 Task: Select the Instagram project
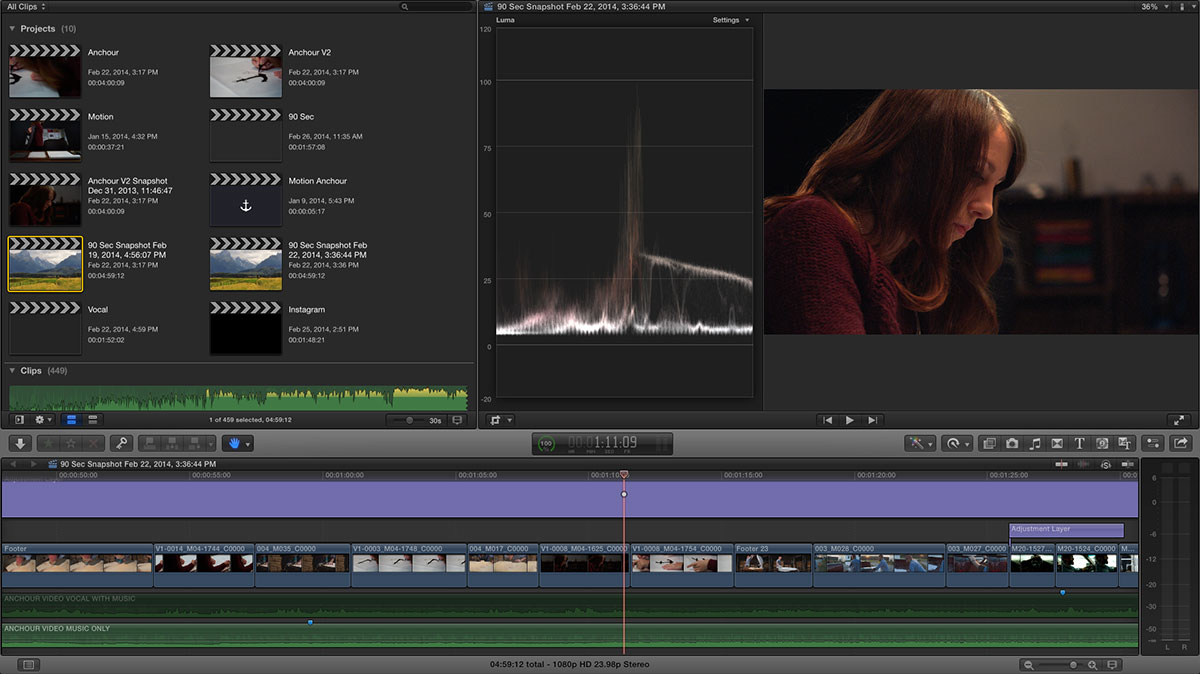tap(246, 328)
